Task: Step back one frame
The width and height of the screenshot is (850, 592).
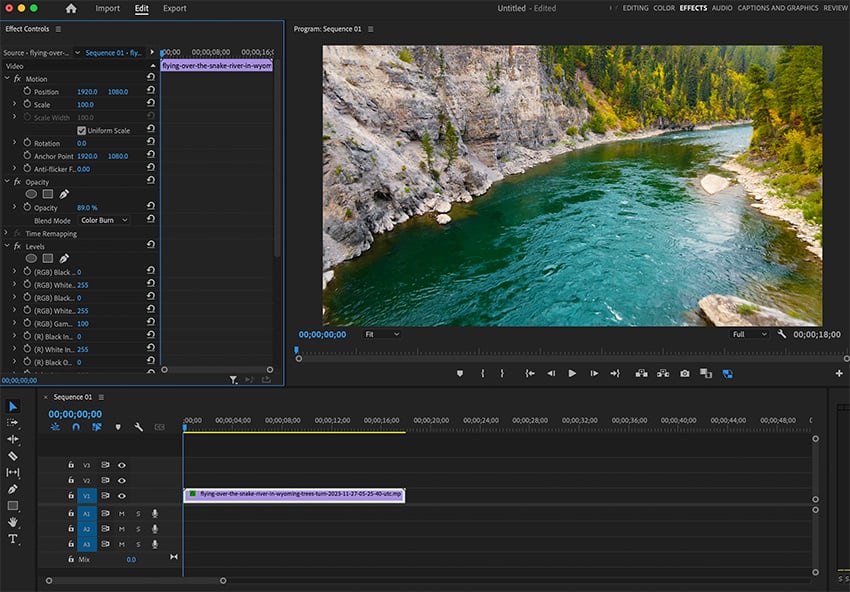Action: [551, 374]
